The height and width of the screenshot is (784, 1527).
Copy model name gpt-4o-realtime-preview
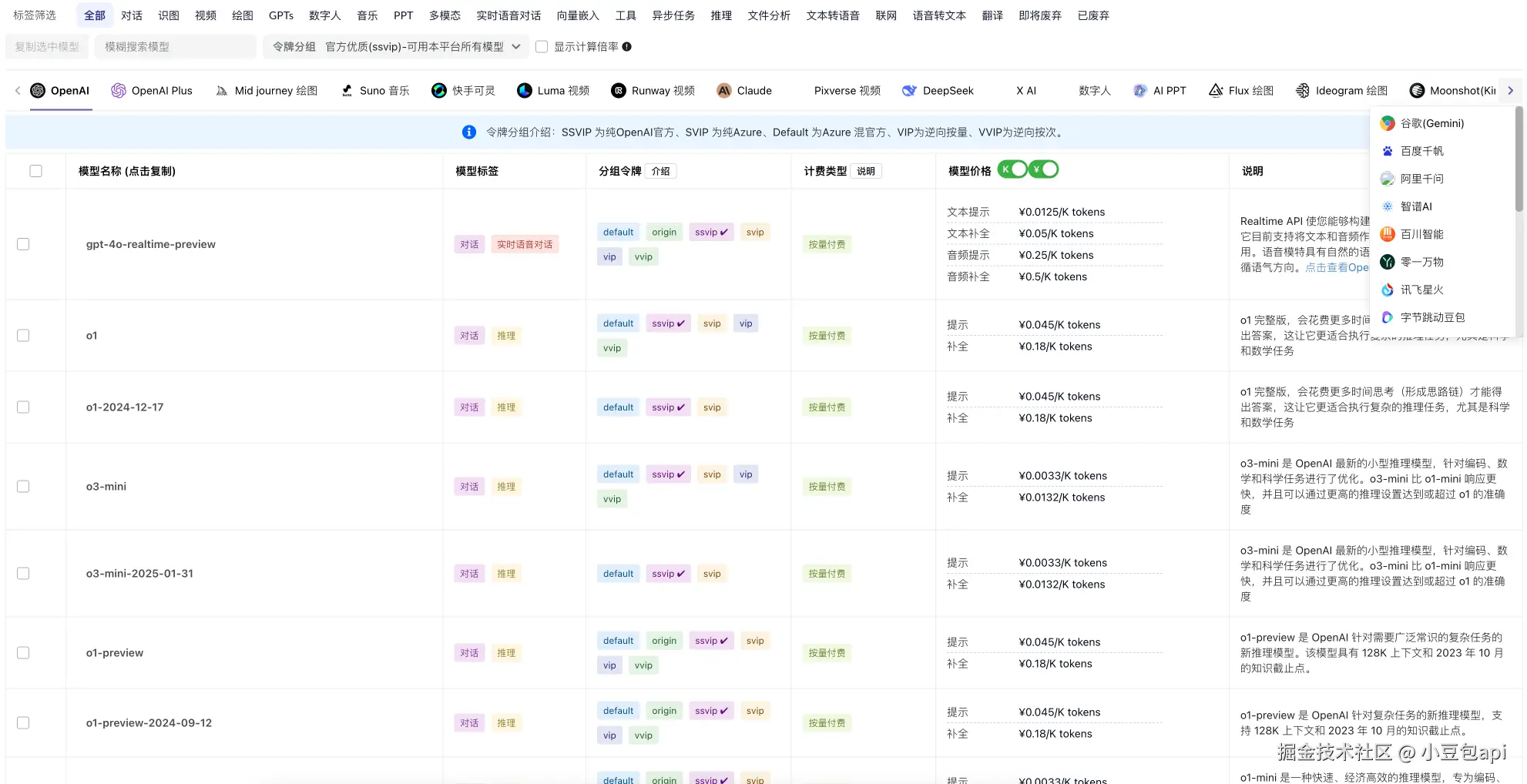pyautogui.click(x=151, y=244)
